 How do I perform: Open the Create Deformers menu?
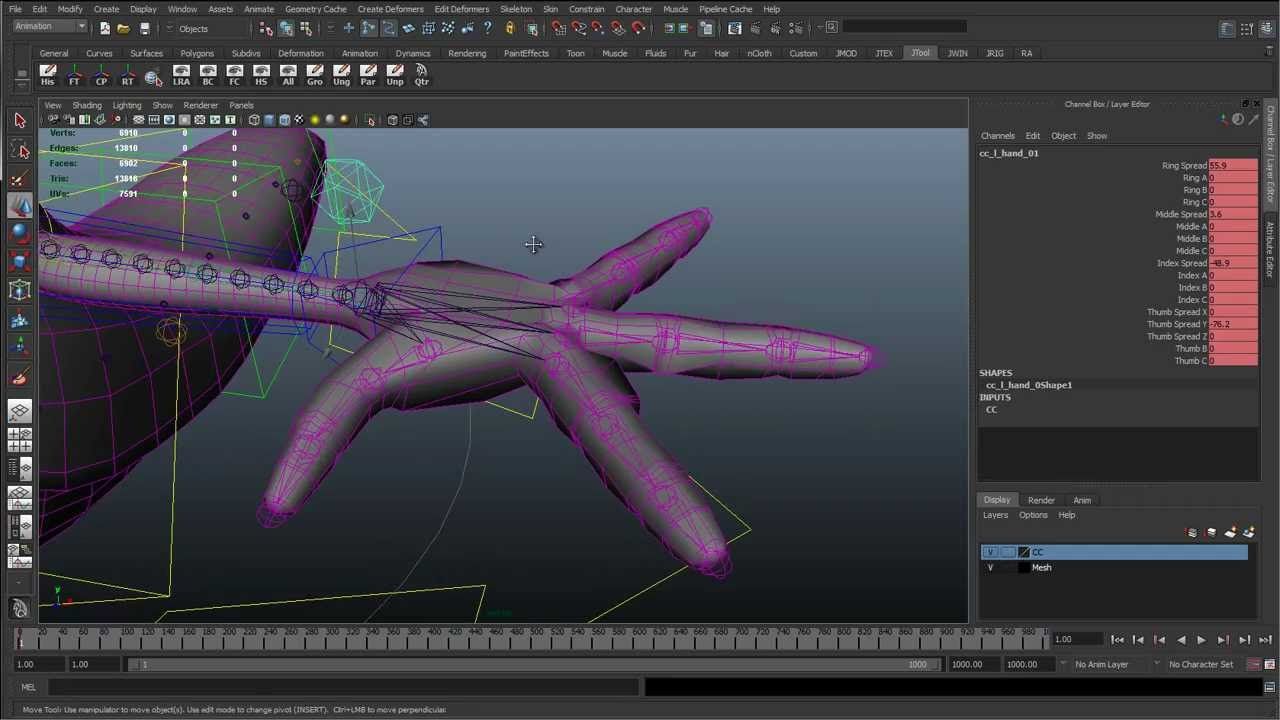point(390,9)
